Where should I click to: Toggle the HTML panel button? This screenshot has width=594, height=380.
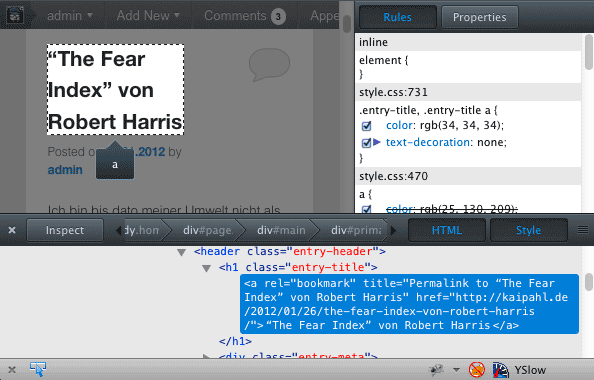447,230
